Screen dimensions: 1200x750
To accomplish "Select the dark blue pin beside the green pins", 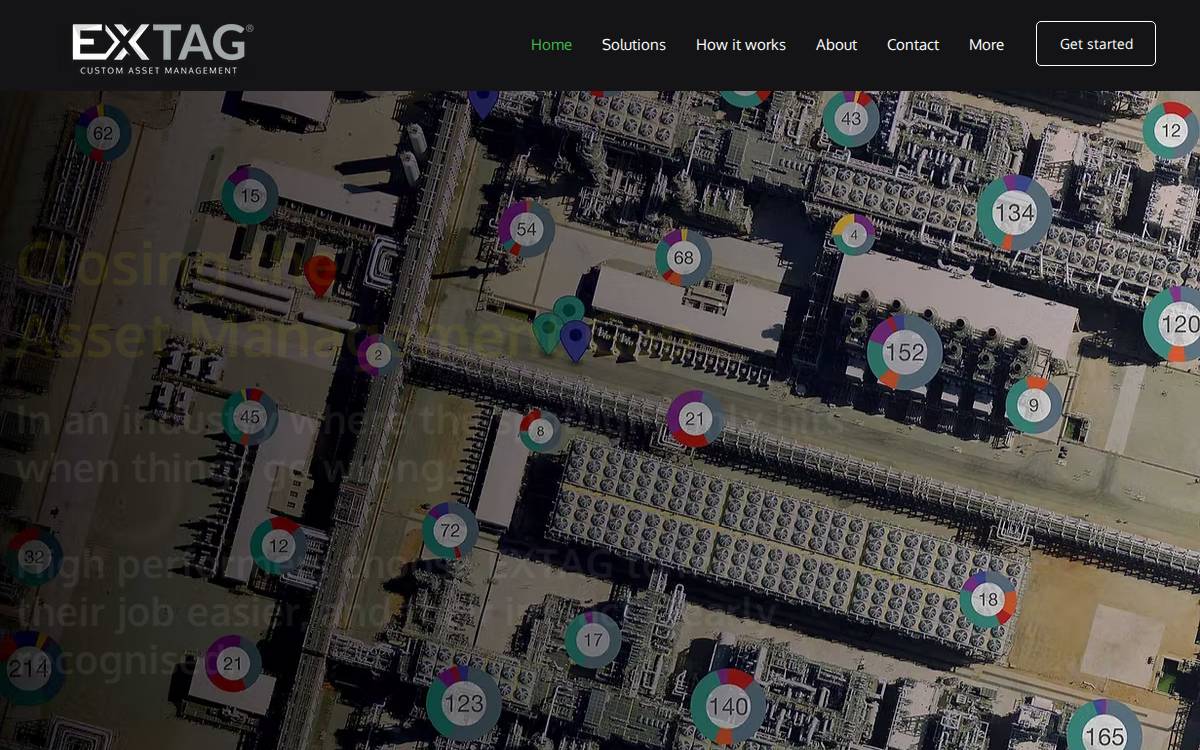I will (574, 341).
